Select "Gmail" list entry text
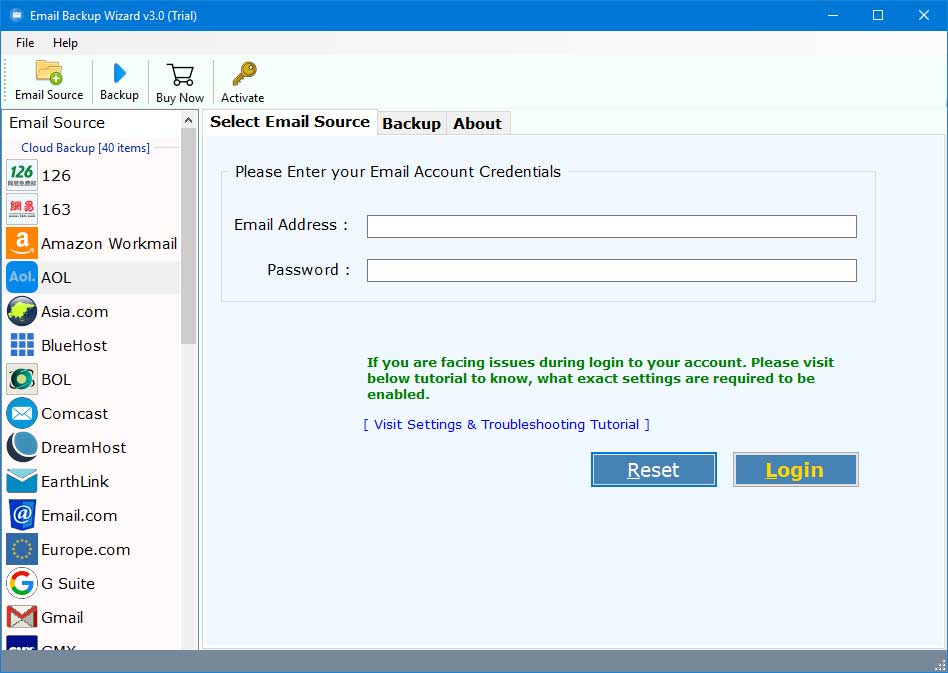 62,617
